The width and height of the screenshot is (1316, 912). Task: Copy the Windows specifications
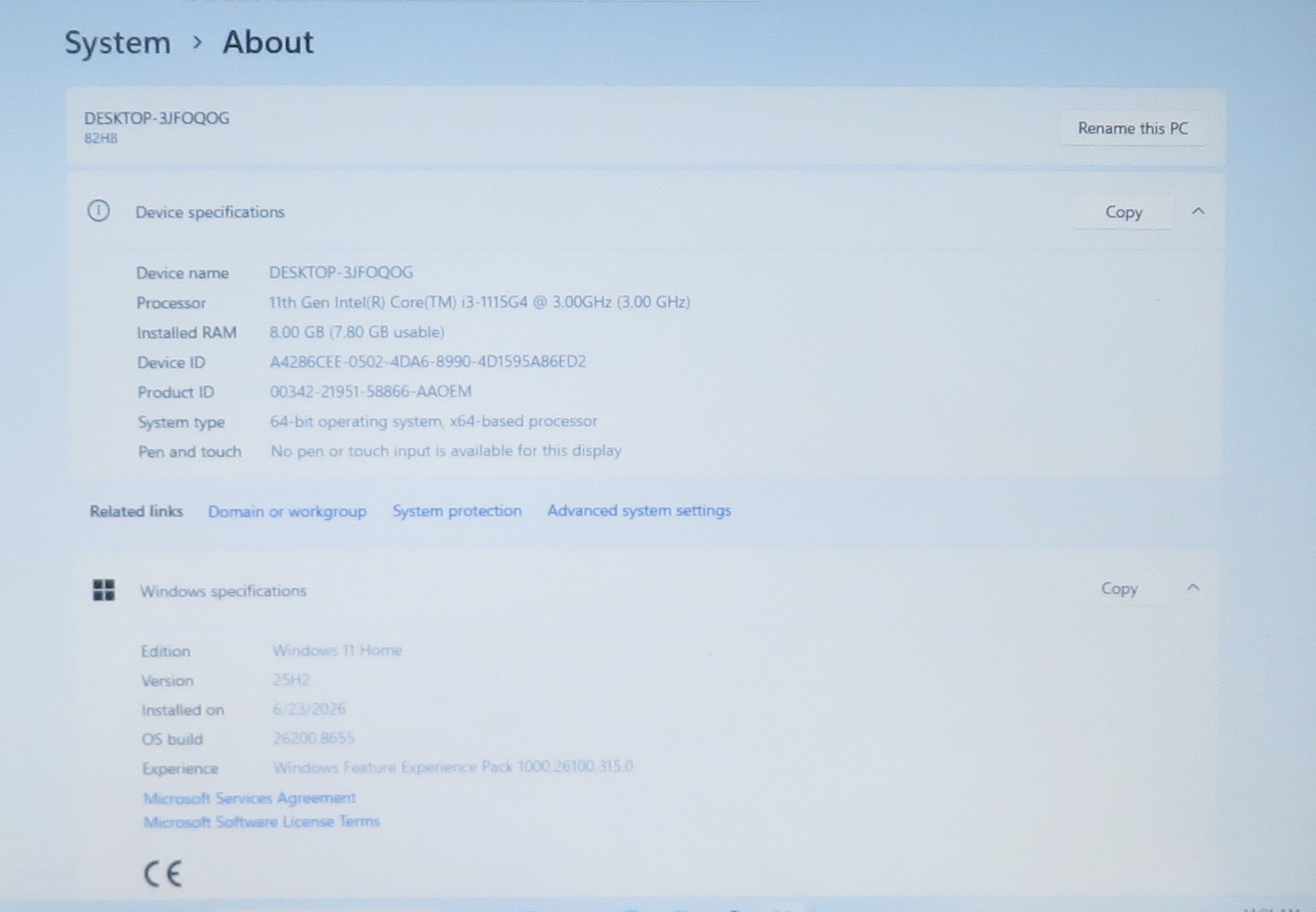(x=1119, y=589)
